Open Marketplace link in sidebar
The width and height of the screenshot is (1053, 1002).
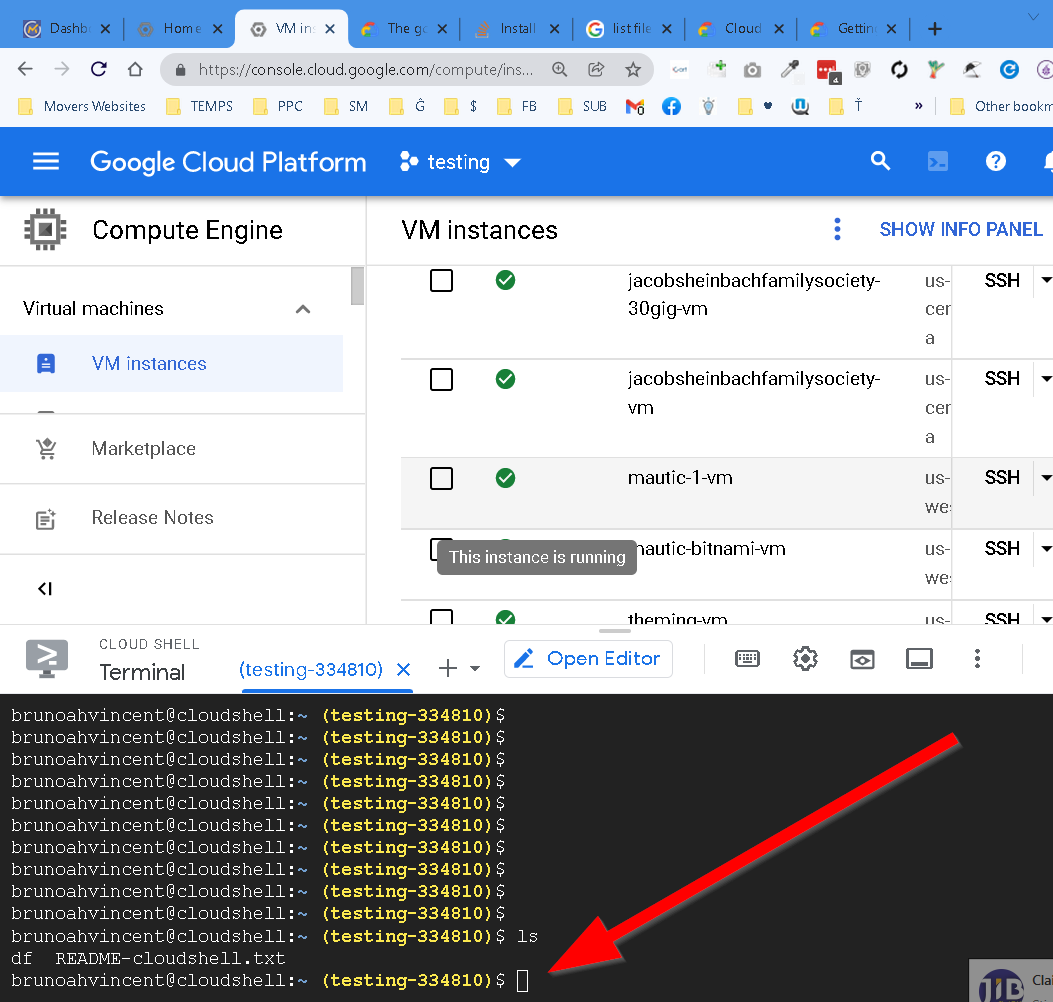(144, 449)
